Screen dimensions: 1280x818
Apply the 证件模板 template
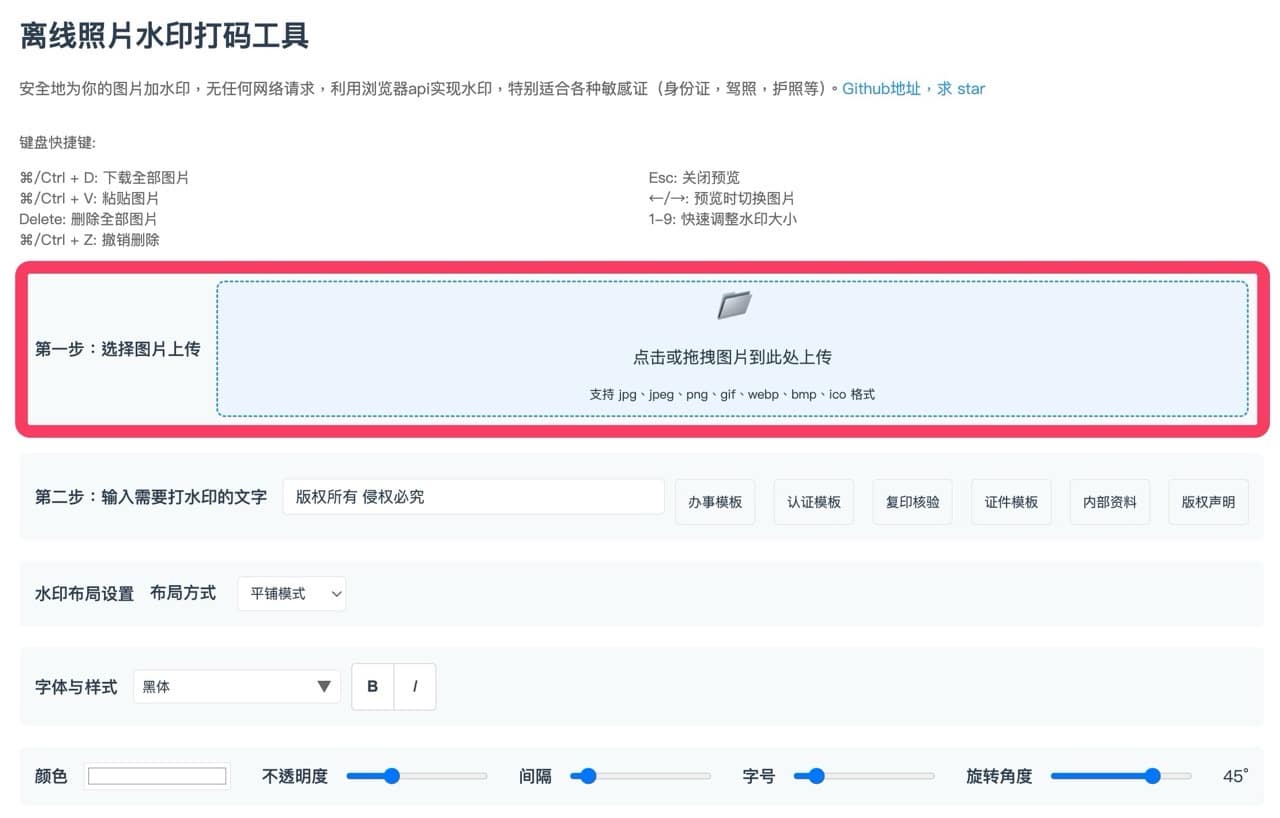coord(1011,502)
